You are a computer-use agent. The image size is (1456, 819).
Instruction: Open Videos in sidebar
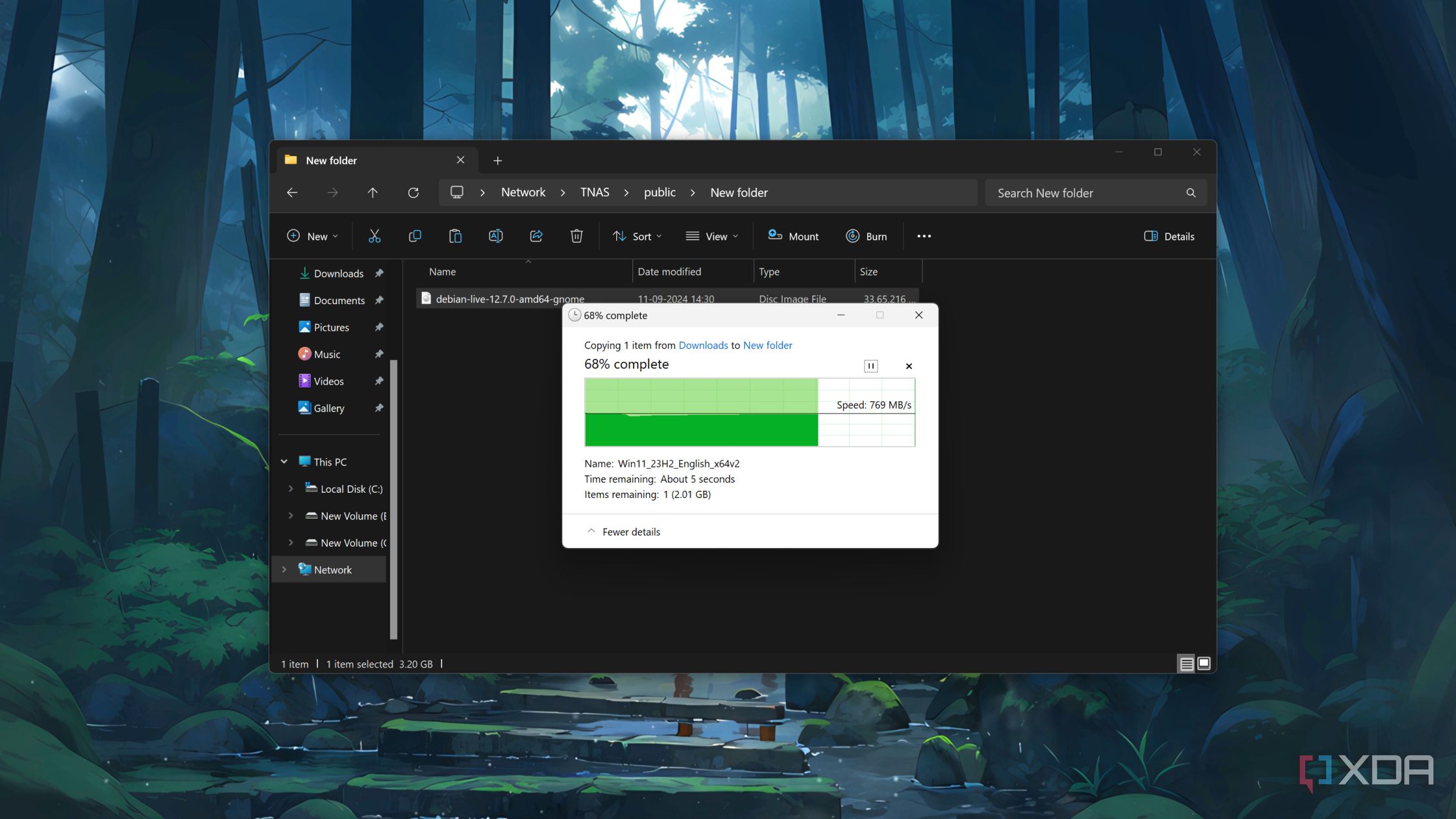point(328,381)
